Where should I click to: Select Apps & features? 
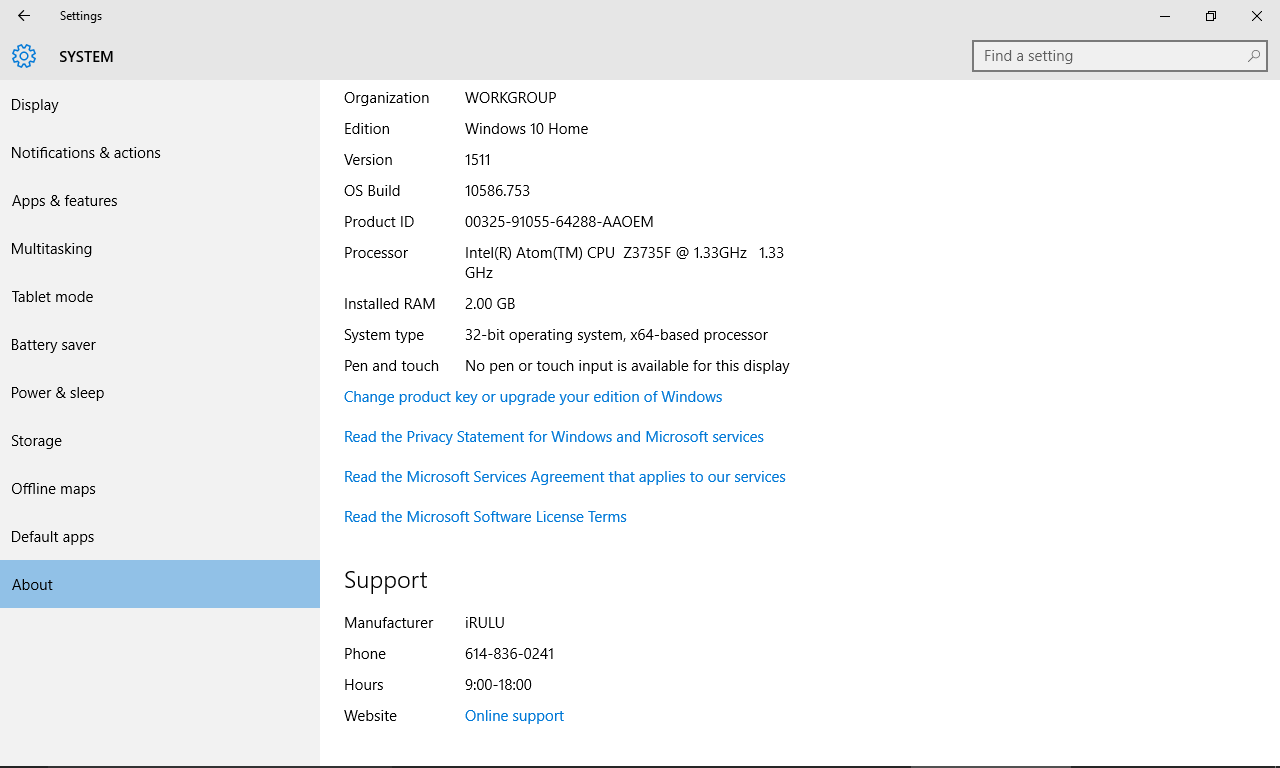tap(65, 201)
